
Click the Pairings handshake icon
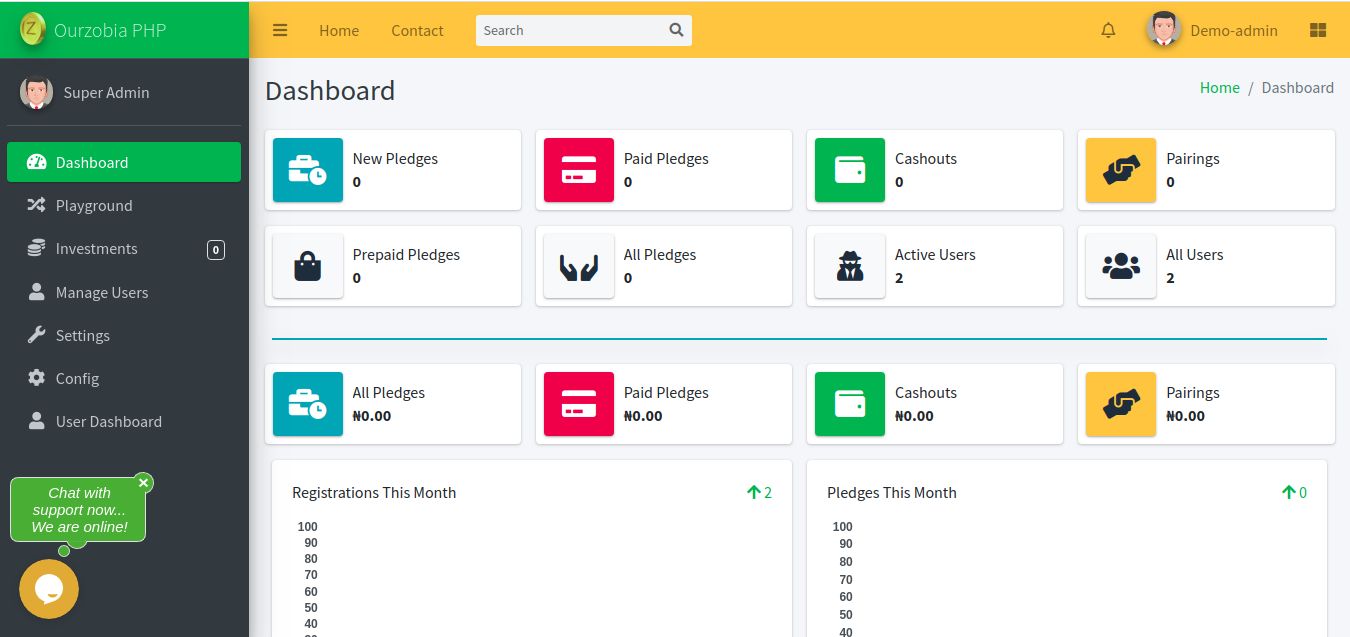click(1120, 170)
